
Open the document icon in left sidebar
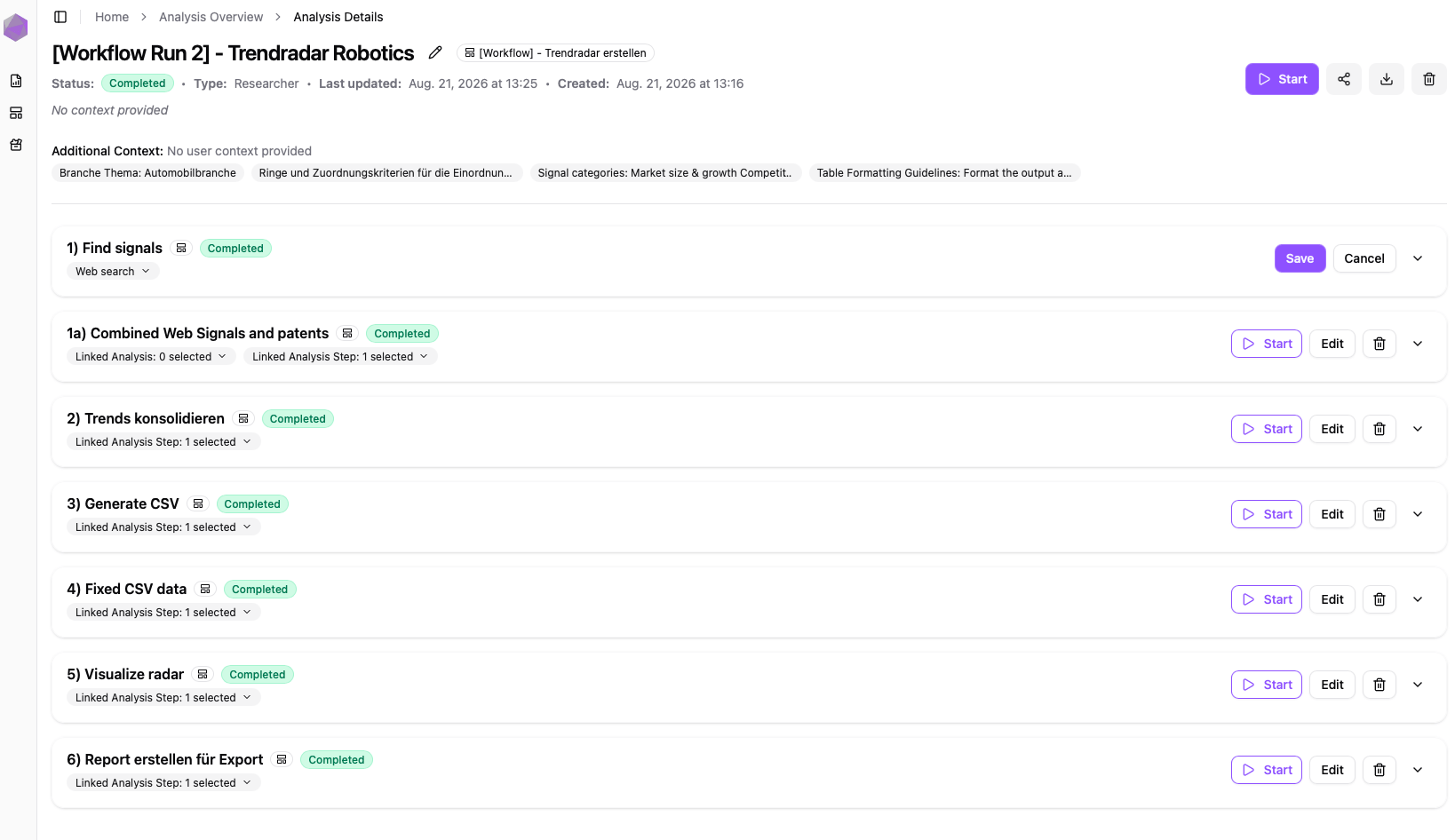tap(16, 81)
